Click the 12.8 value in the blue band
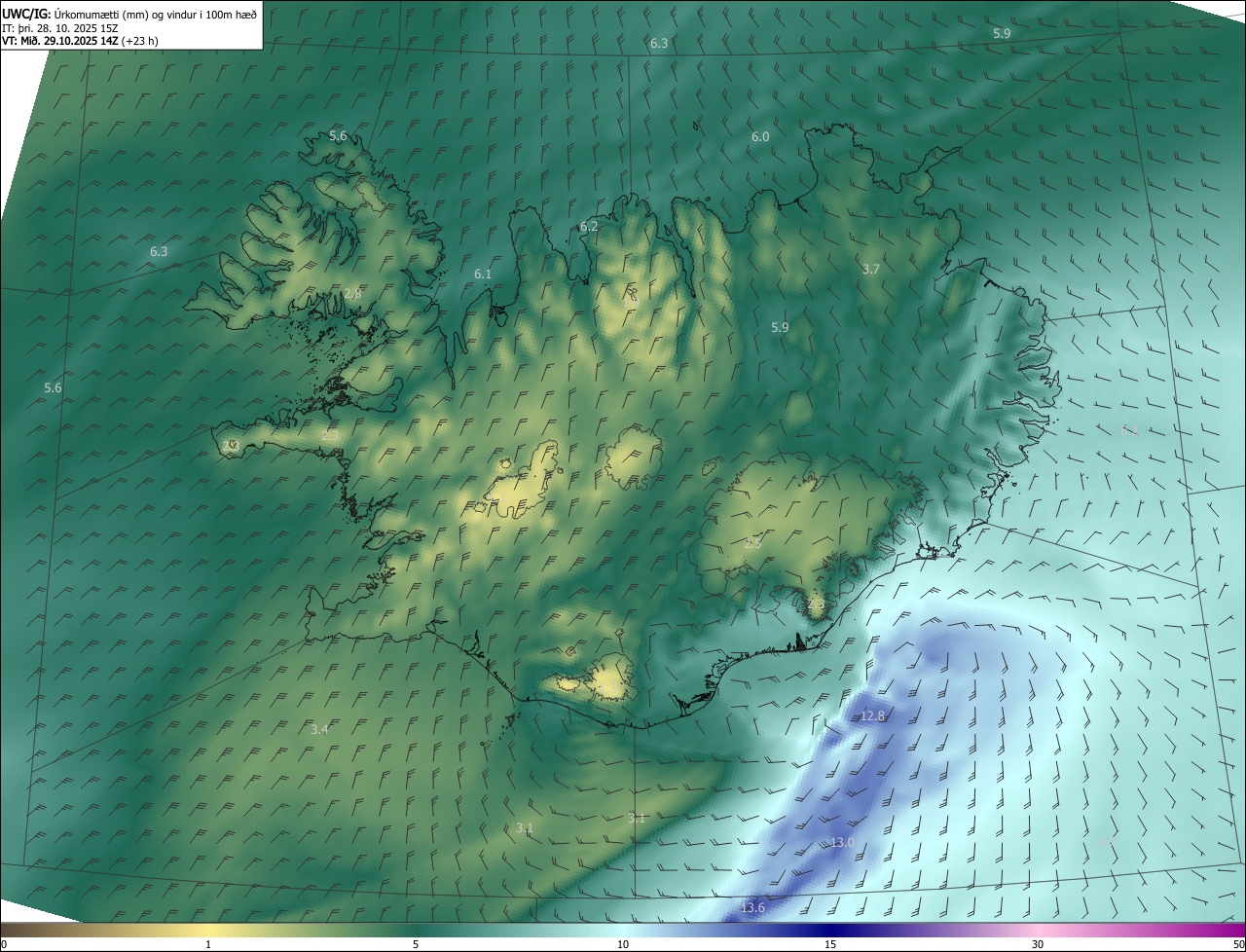1246x952 pixels. pyautogui.click(x=872, y=716)
